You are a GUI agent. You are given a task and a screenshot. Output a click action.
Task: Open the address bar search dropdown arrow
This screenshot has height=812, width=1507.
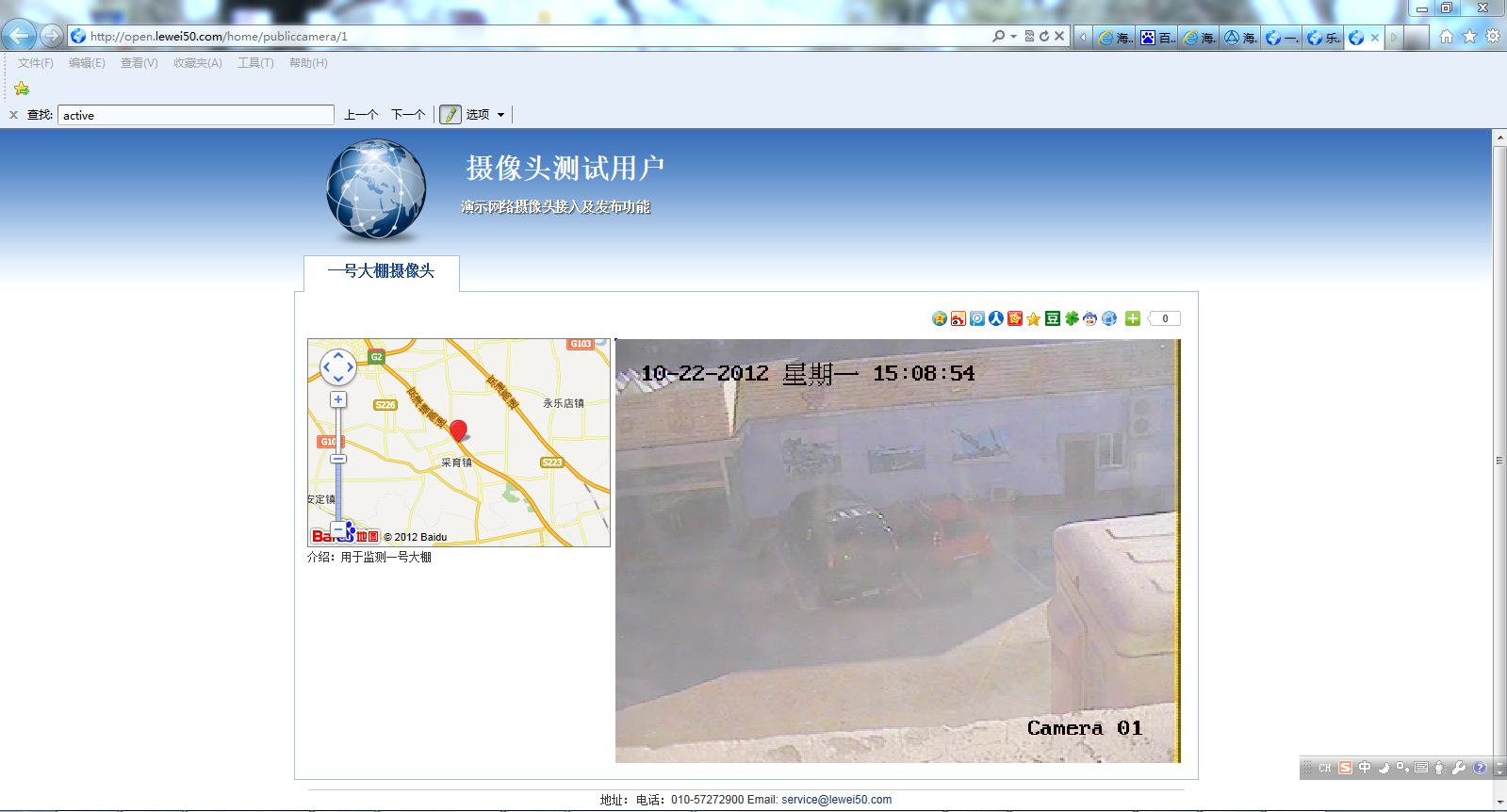click(1013, 37)
